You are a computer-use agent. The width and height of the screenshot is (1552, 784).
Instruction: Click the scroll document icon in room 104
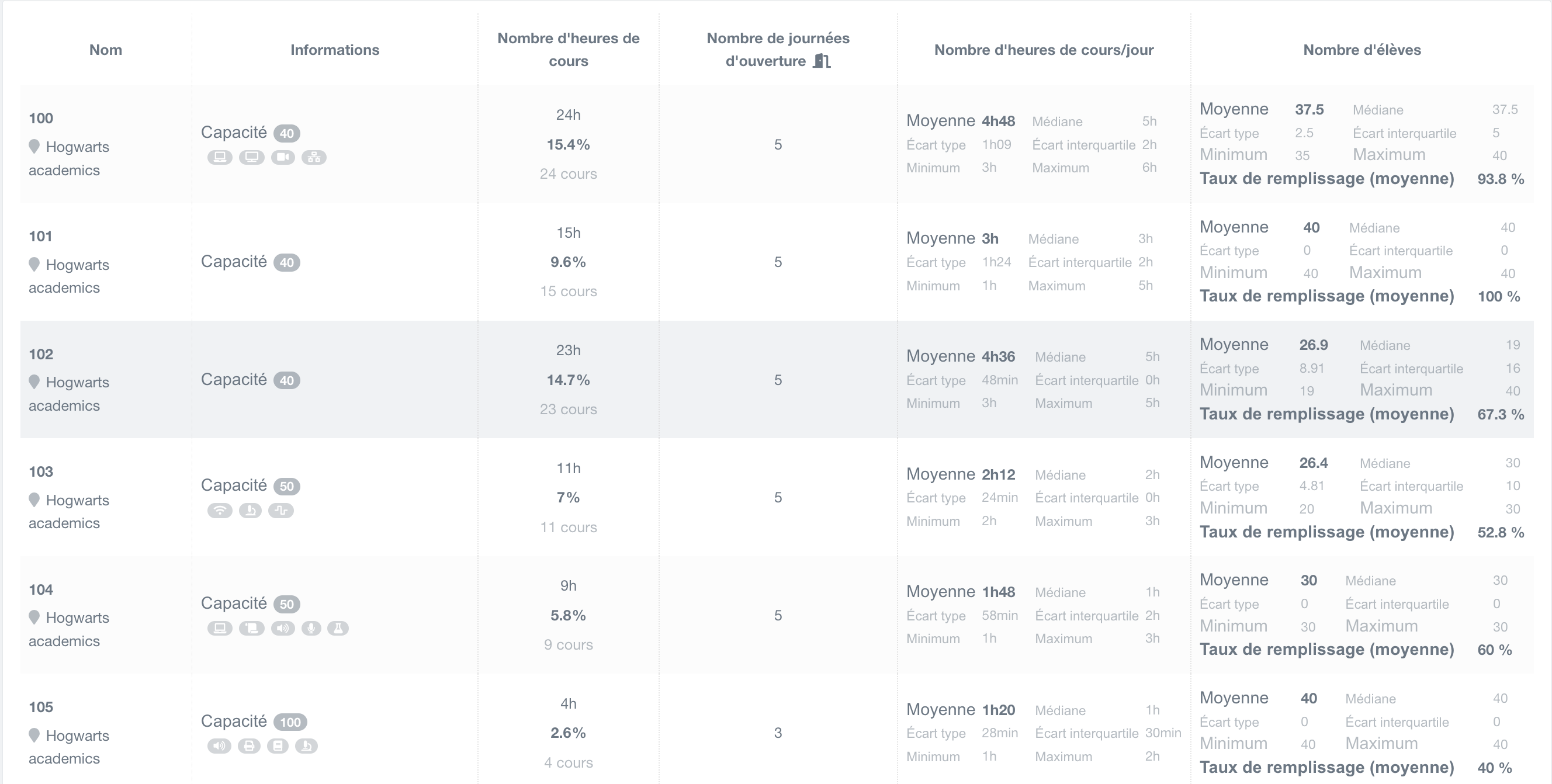point(251,628)
